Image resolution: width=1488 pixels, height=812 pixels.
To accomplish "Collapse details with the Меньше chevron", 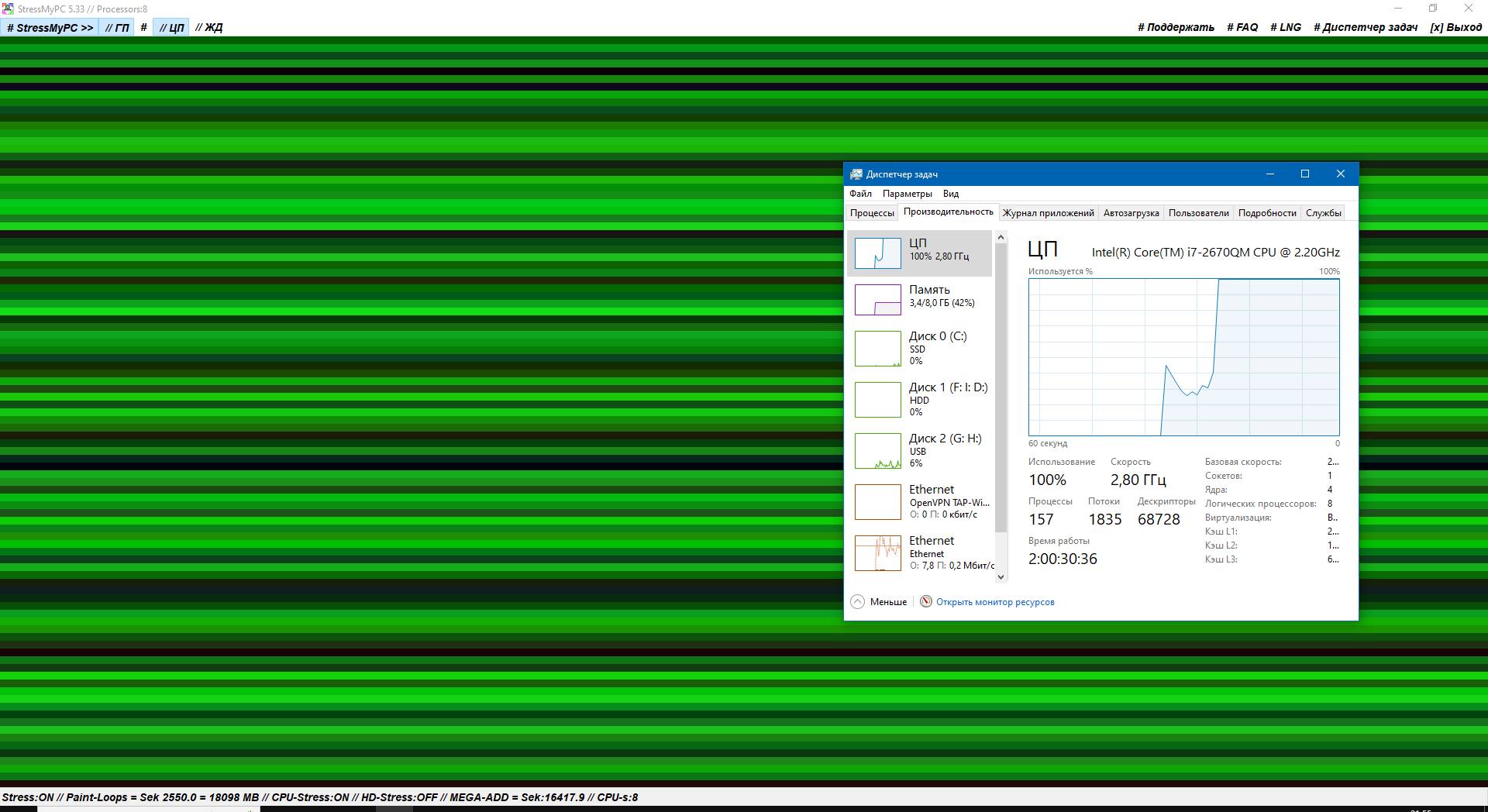I will click(857, 601).
